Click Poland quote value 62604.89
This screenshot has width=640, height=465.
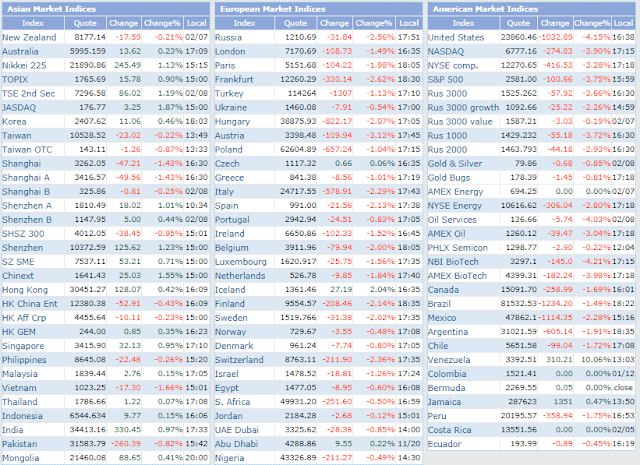tap(298, 150)
